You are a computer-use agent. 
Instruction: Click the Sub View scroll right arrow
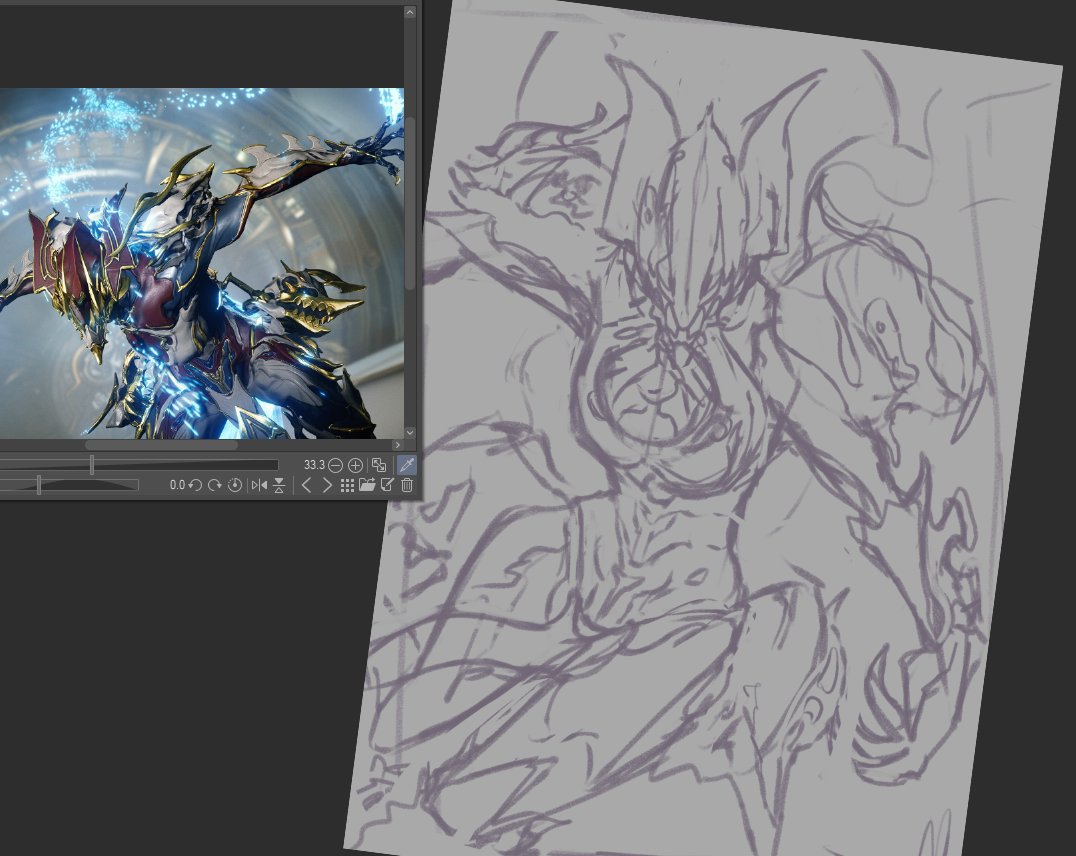click(x=397, y=445)
